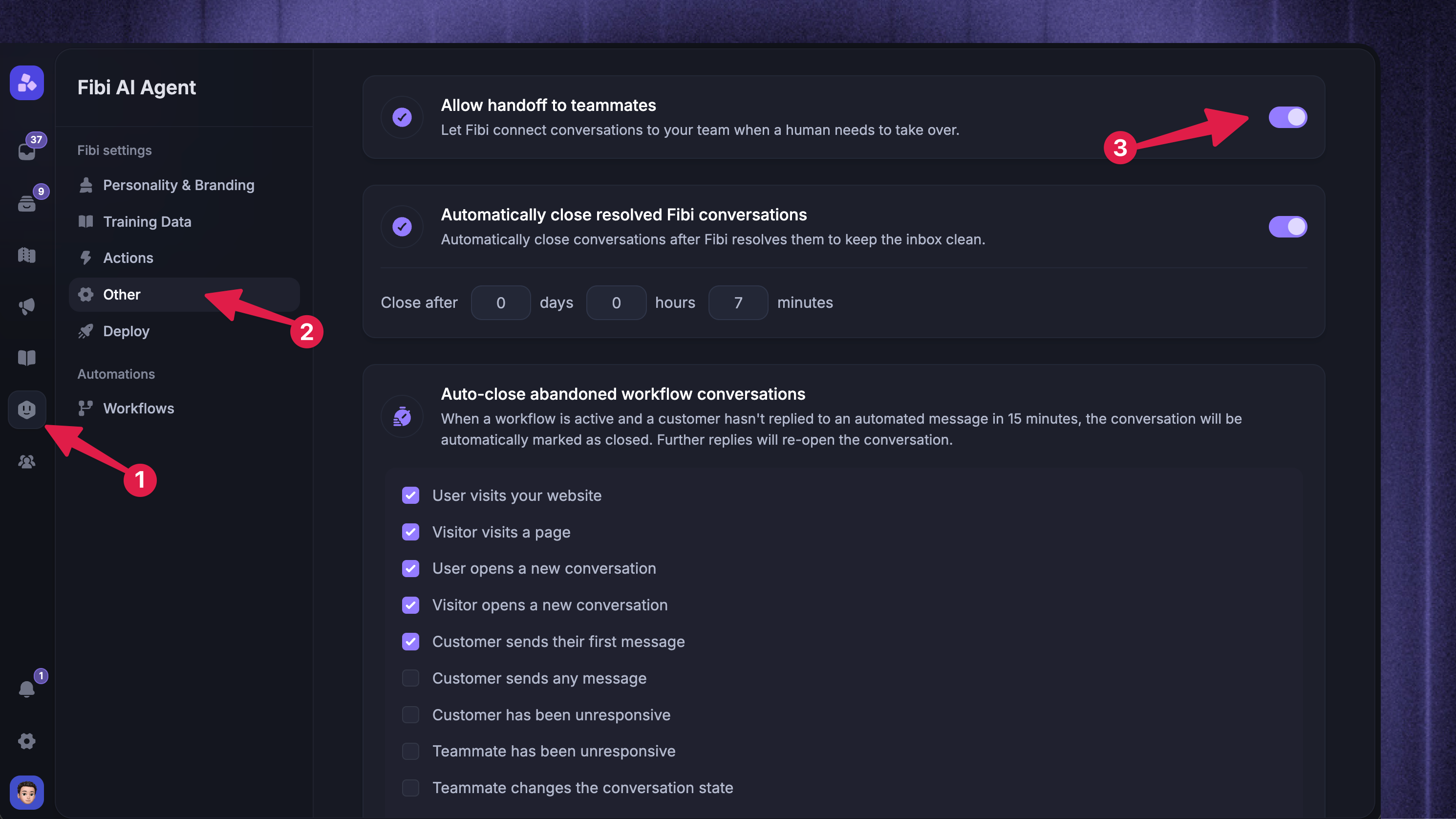
Task: Check Teammate changes the conversation state
Action: click(410, 788)
